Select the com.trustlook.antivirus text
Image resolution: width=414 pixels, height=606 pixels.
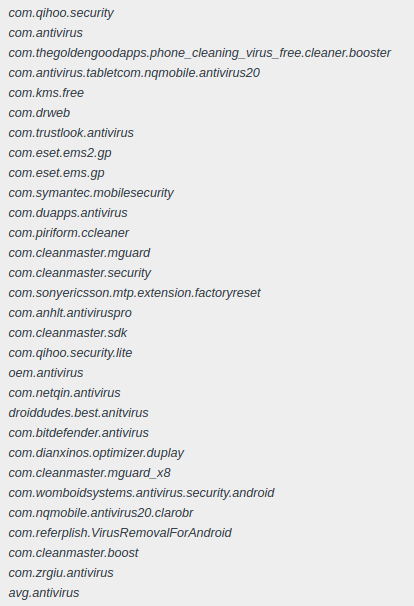point(71,133)
